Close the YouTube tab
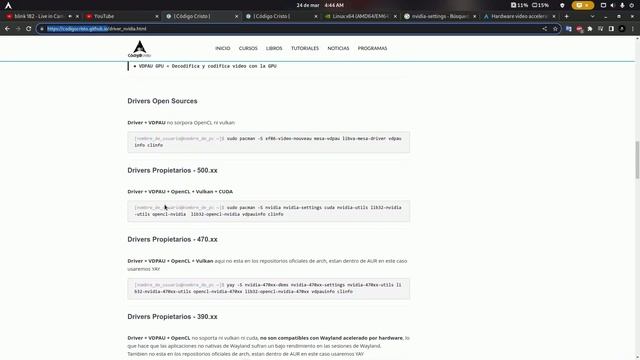The image size is (640, 360). click(157, 16)
